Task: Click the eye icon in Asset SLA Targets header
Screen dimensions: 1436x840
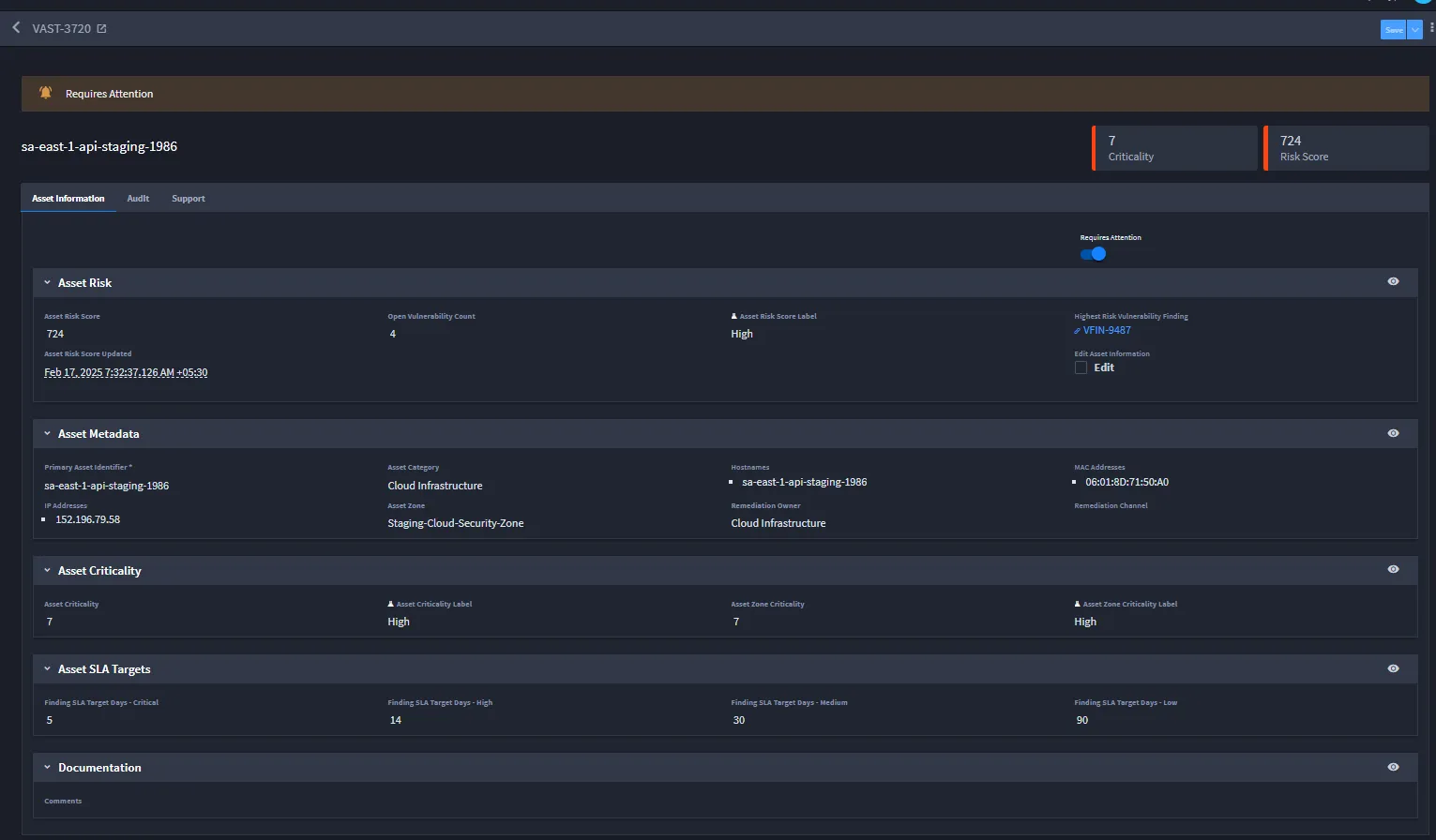Action: click(1393, 668)
